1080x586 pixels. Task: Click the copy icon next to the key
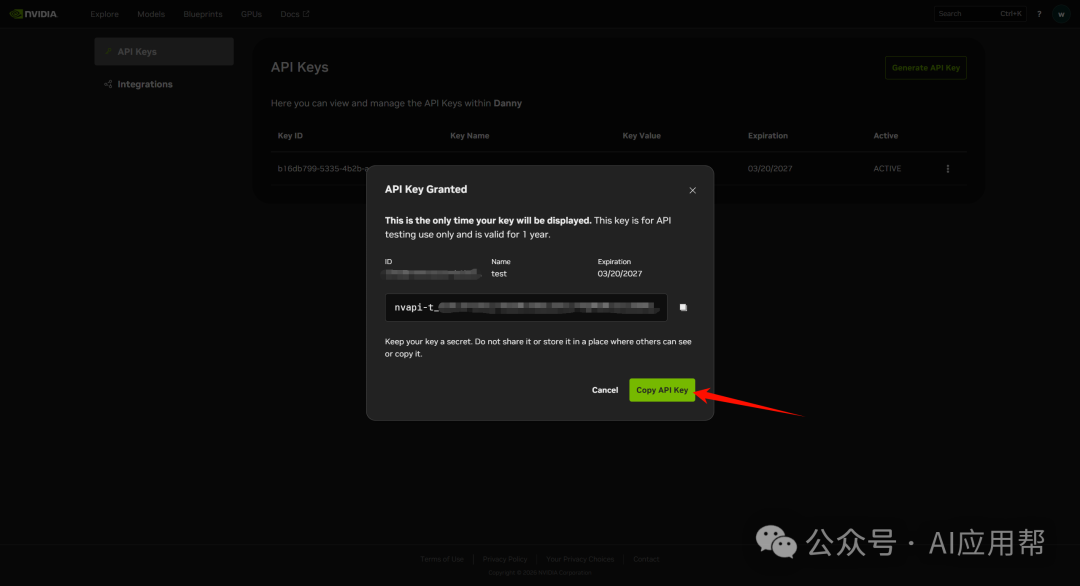tap(683, 307)
